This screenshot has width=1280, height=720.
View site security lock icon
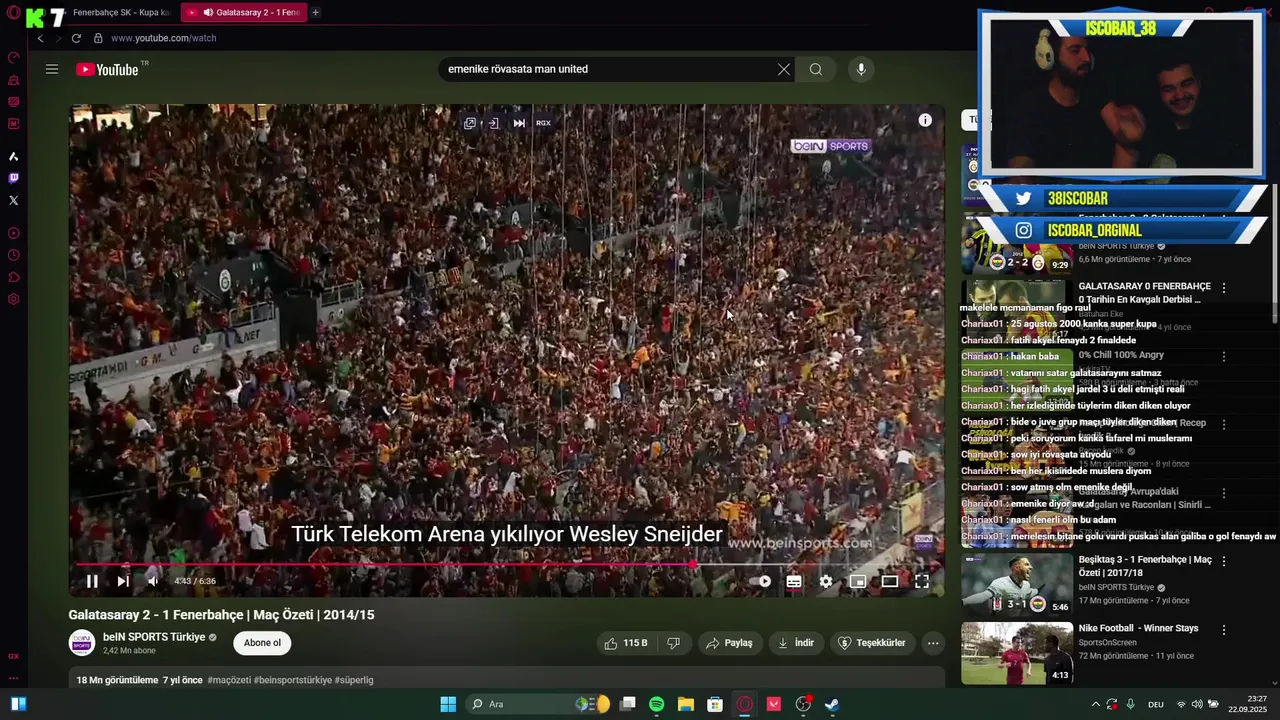[98, 38]
